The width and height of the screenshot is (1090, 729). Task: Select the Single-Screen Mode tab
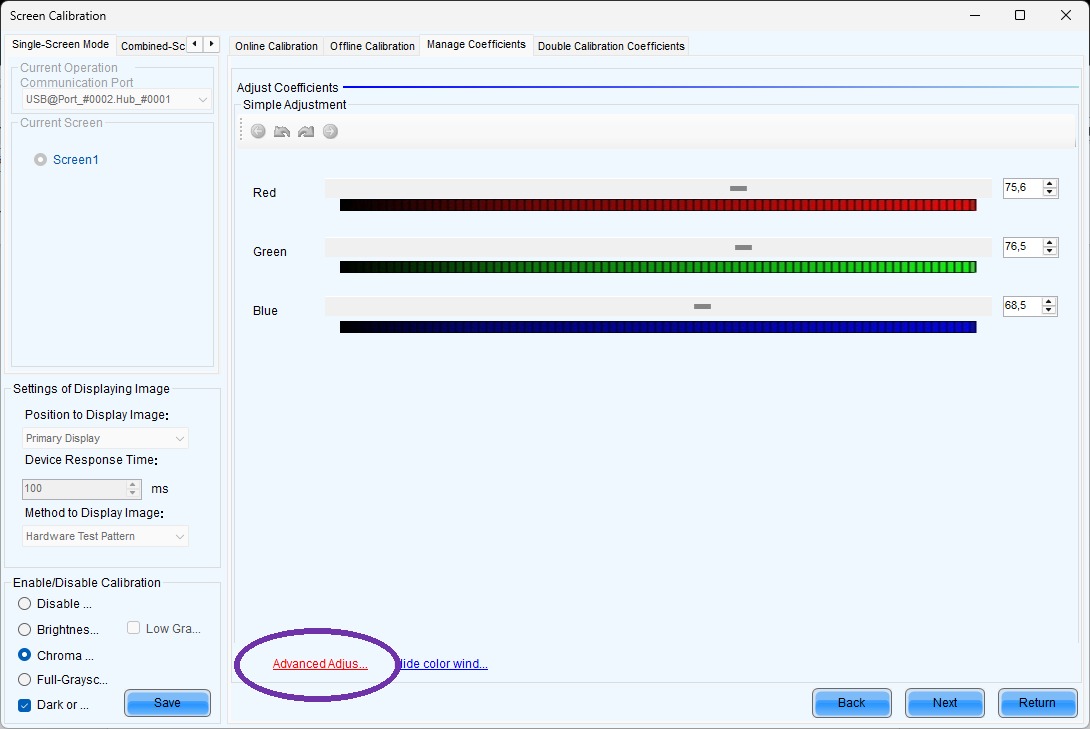[x=60, y=44]
